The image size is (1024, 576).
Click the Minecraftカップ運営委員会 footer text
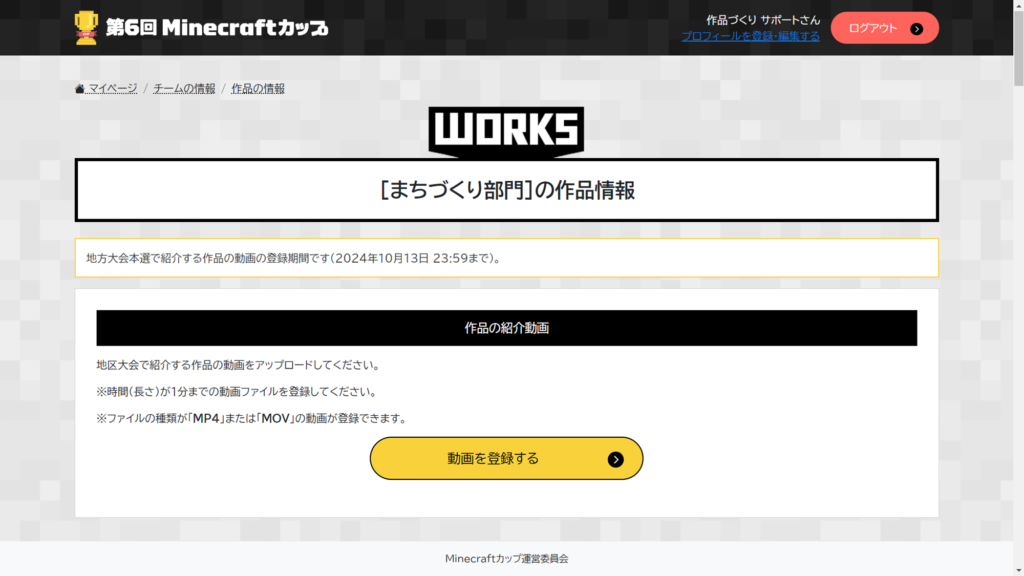[x=506, y=559]
